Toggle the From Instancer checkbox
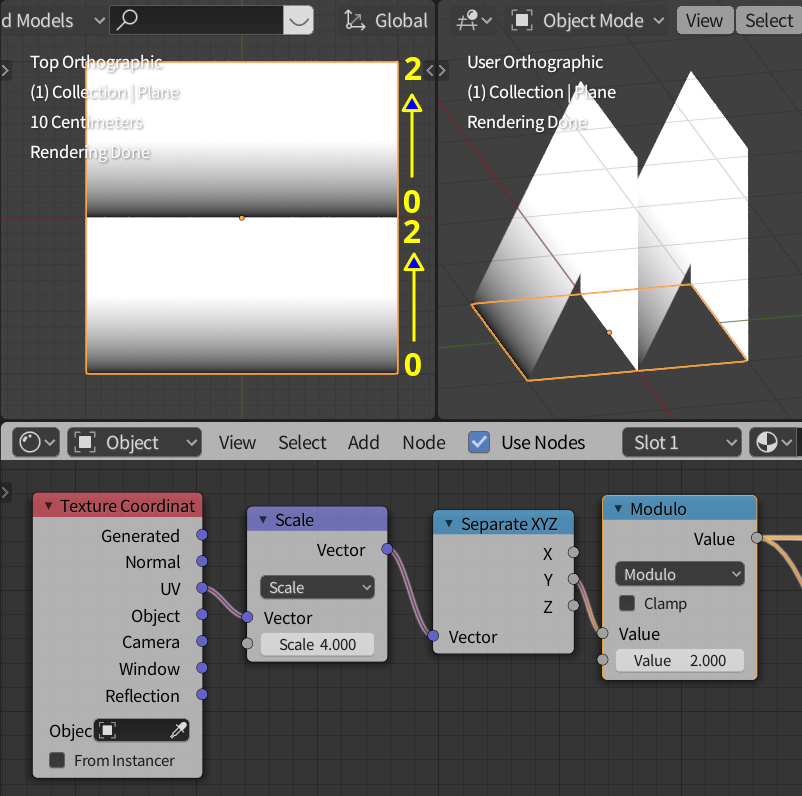 [x=57, y=760]
